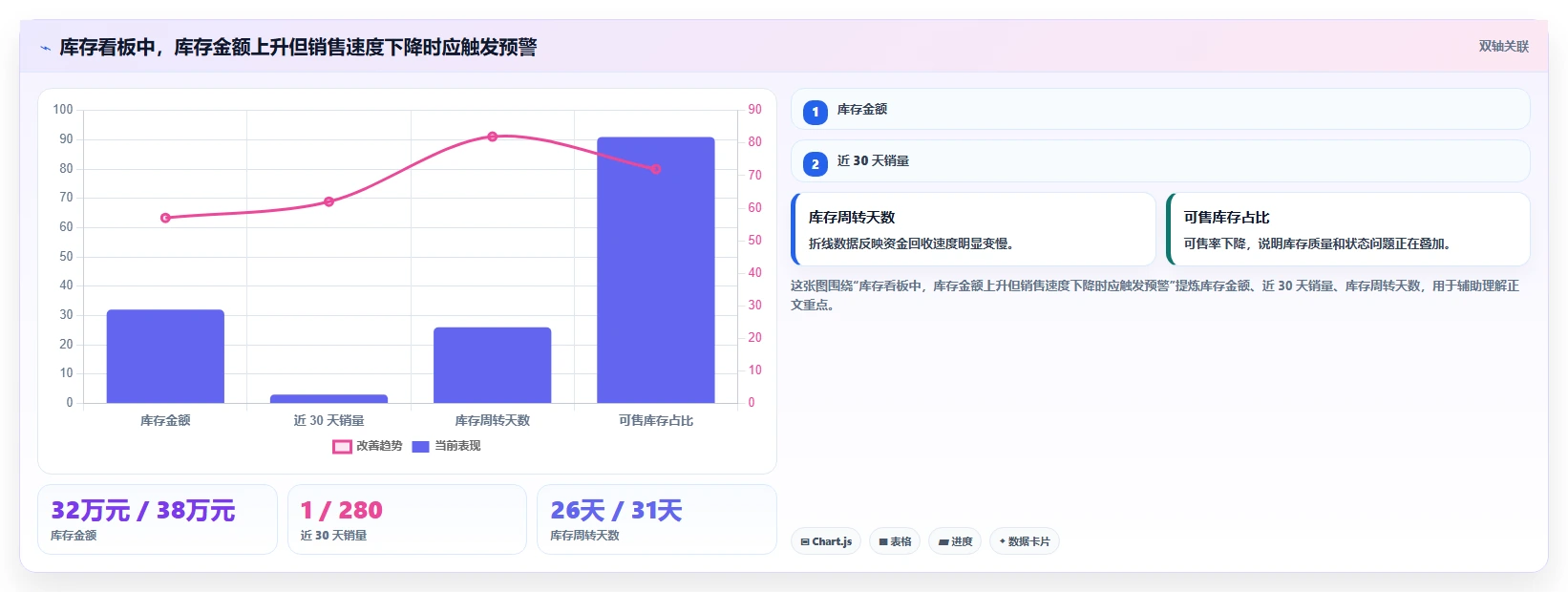
Task: Click the 进度 tag
Action: [955, 541]
